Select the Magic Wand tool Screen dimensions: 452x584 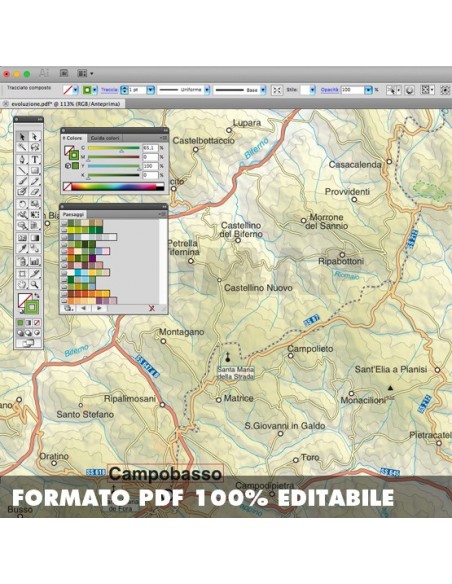[22, 147]
